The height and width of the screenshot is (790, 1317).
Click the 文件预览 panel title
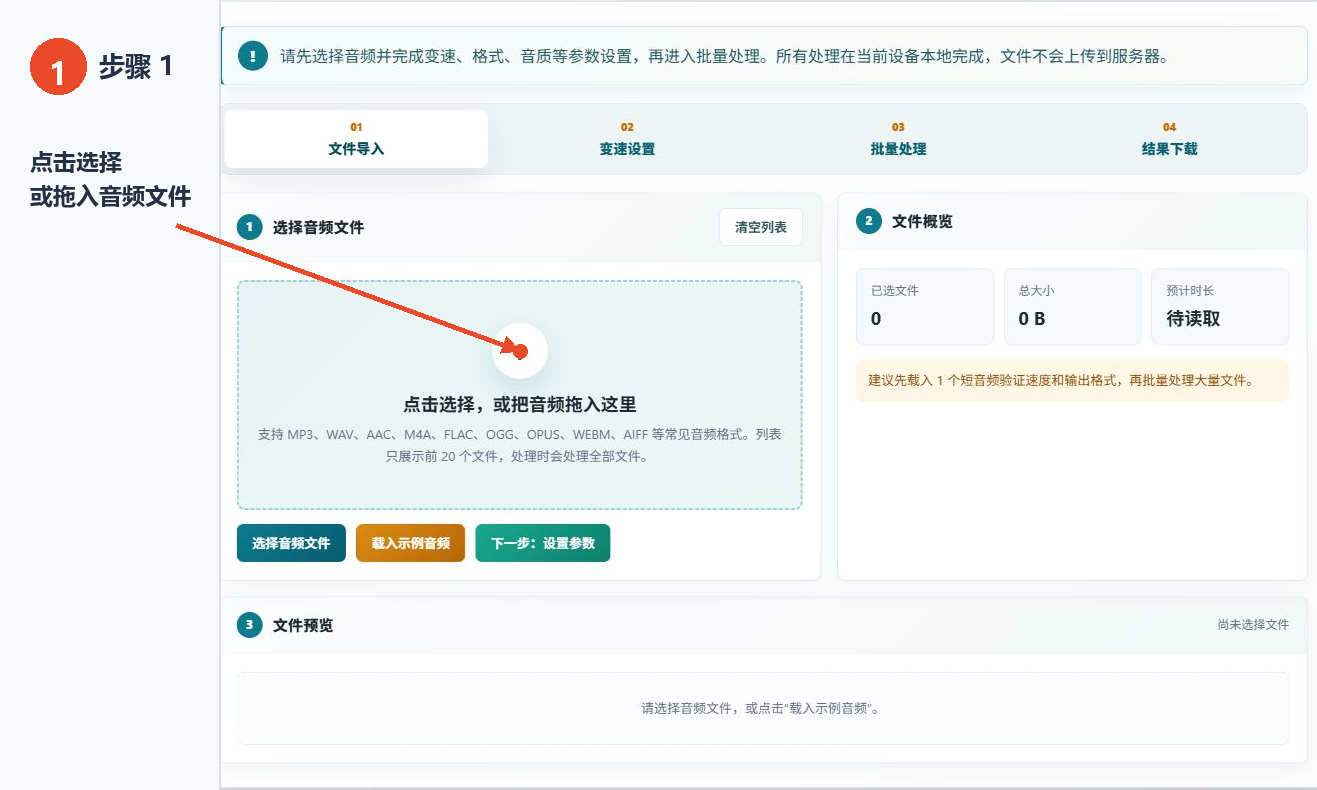[303, 625]
